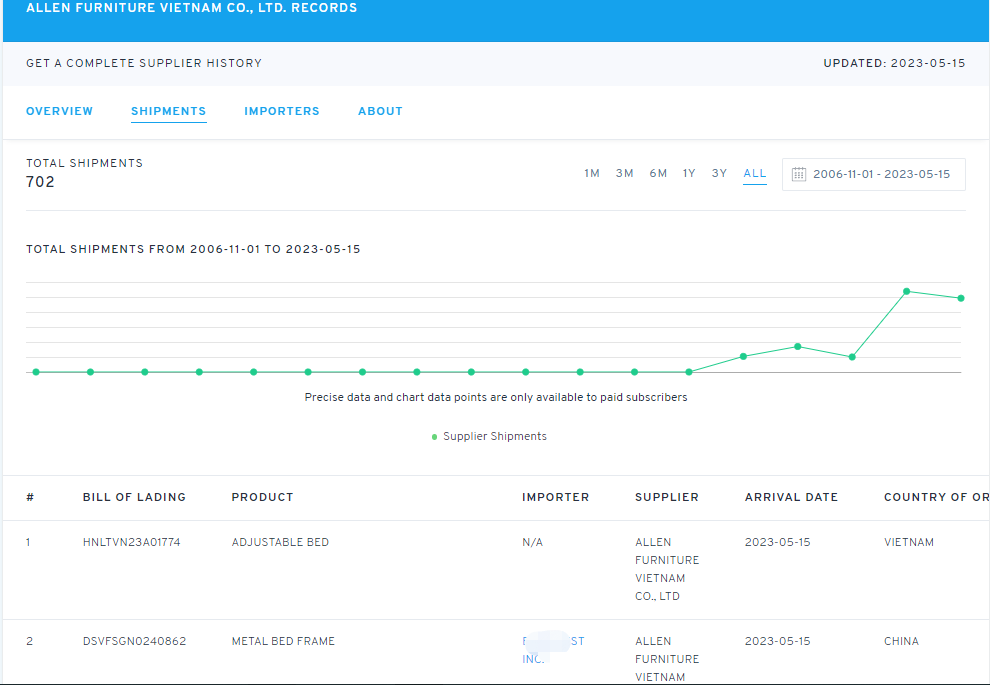Select the 1Y time range
The image size is (990, 685).
pyautogui.click(x=689, y=174)
